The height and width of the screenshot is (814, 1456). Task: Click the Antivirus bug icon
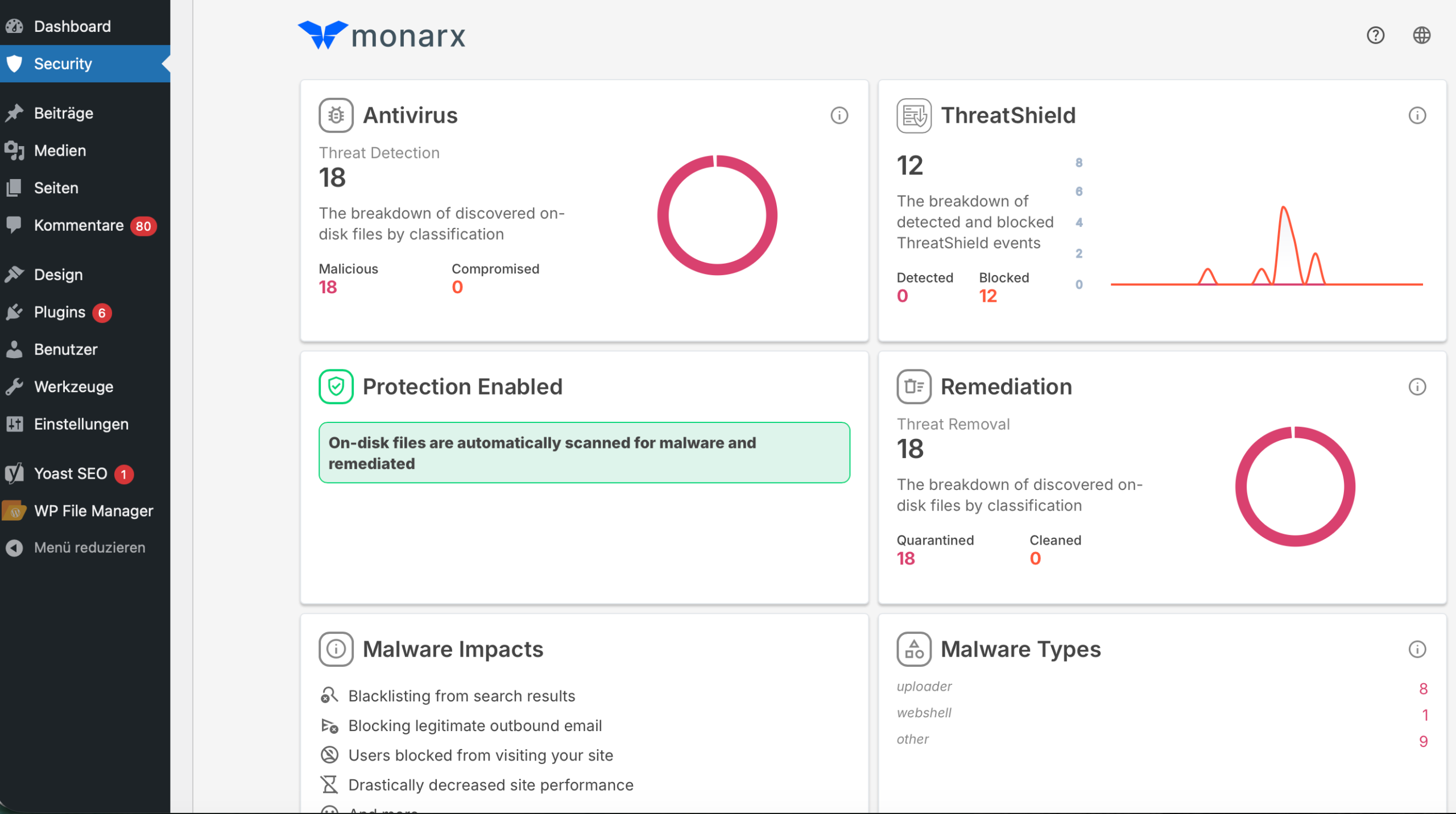(336, 115)
